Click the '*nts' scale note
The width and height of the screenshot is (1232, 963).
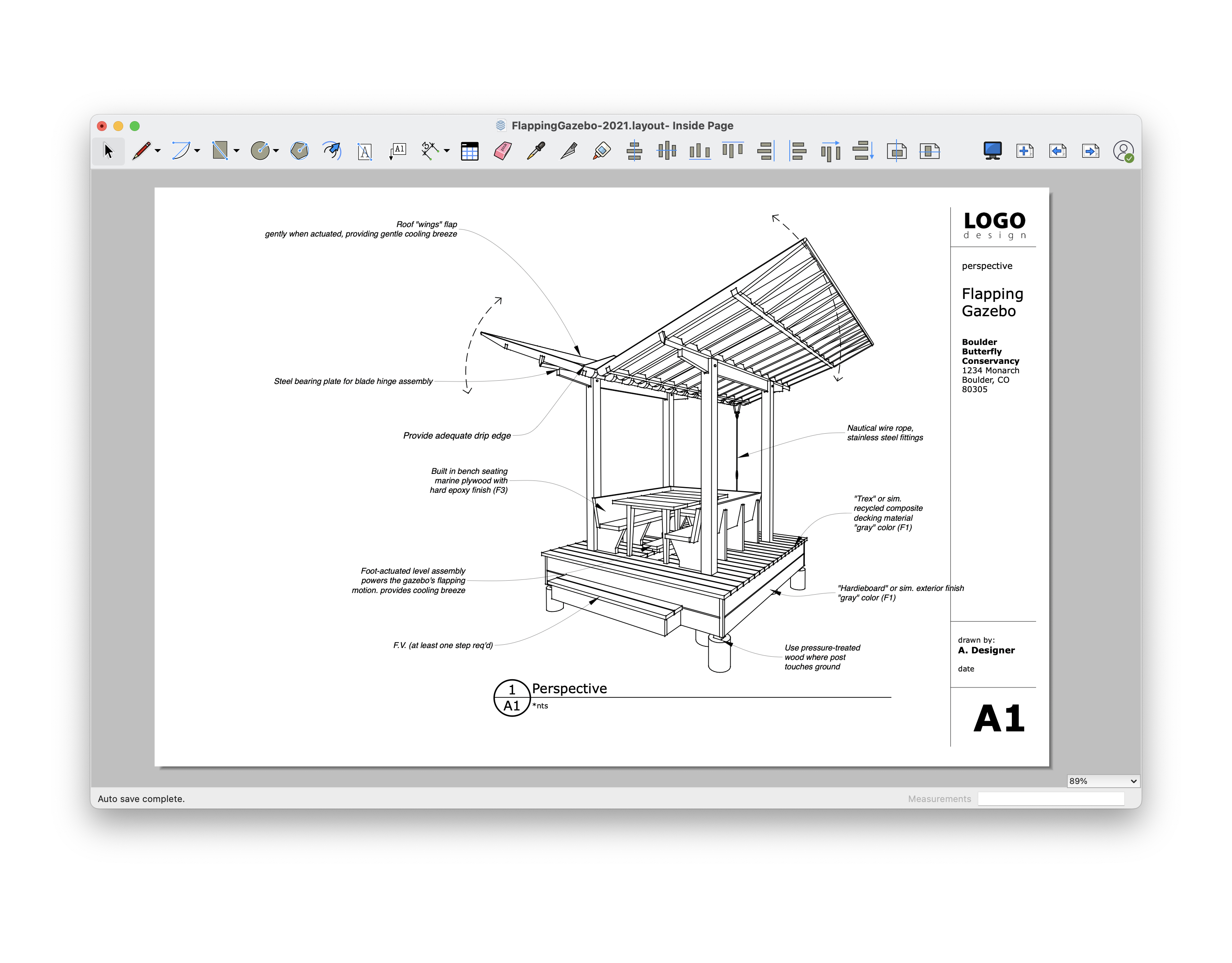tap(540, 706)
